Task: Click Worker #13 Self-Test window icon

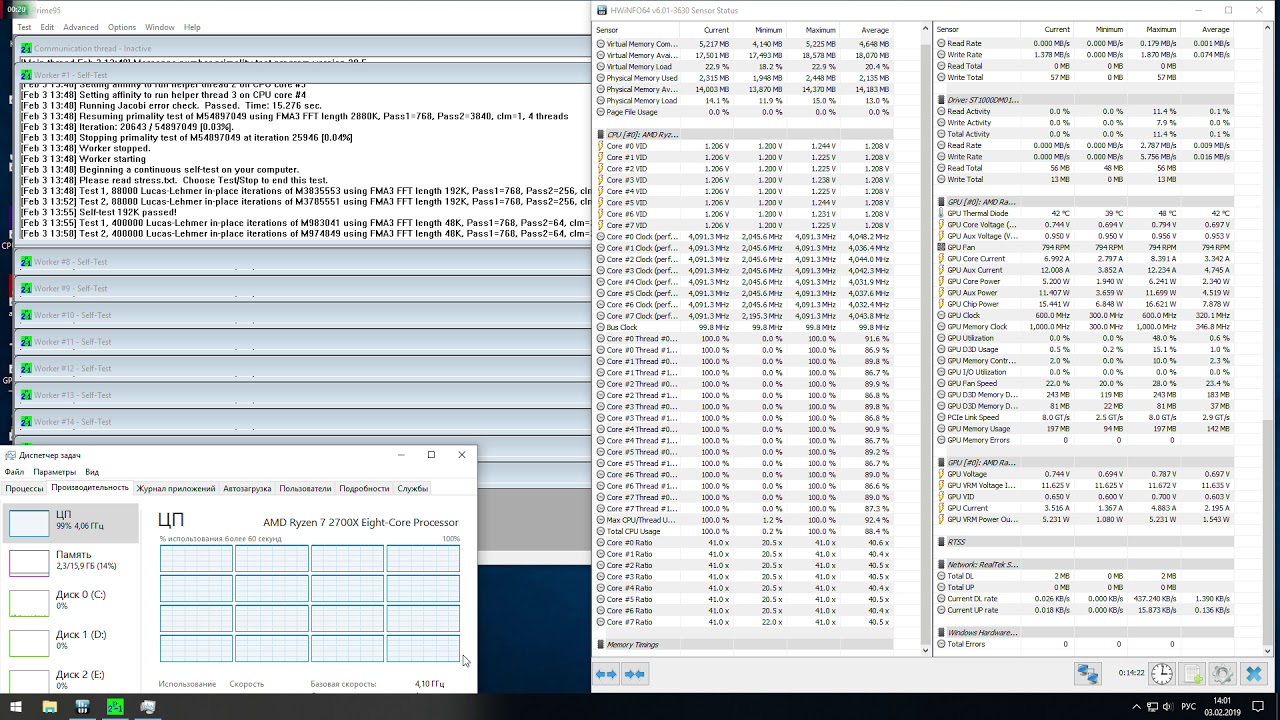Action: [x=26, y=395]
